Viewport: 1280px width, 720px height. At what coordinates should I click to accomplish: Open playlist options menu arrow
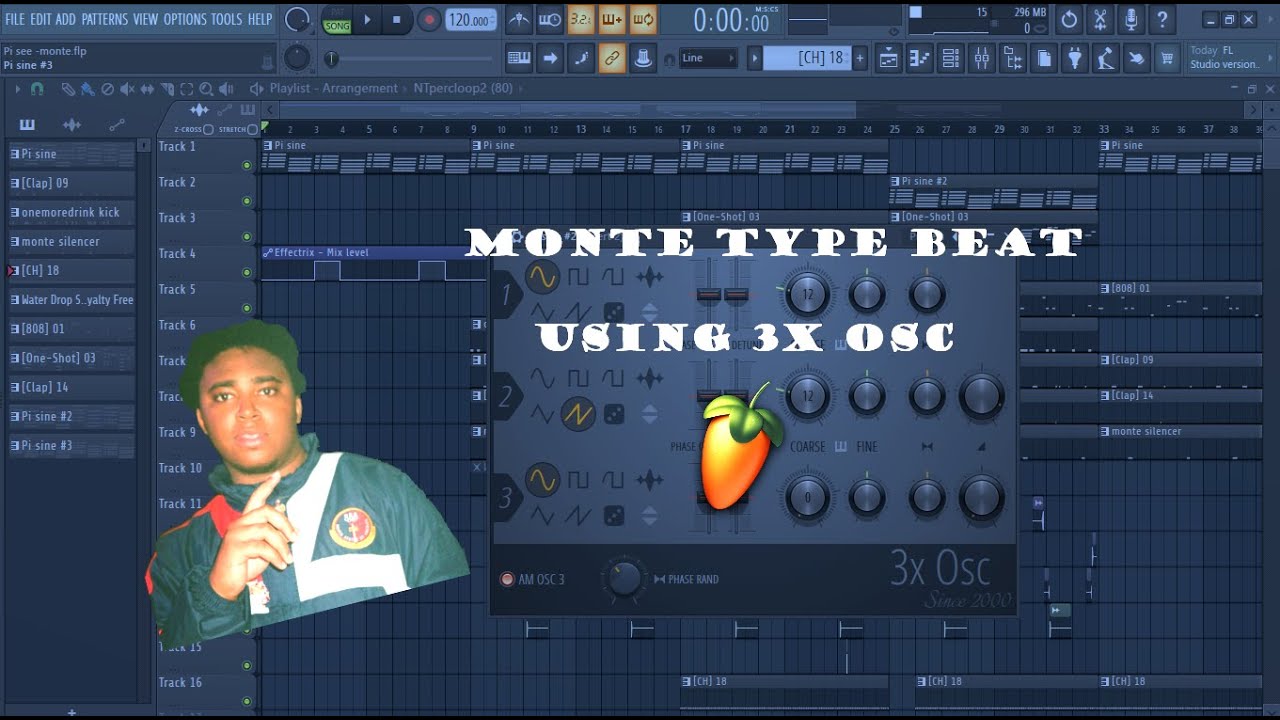pyautogui.click(x=17, y=89)
